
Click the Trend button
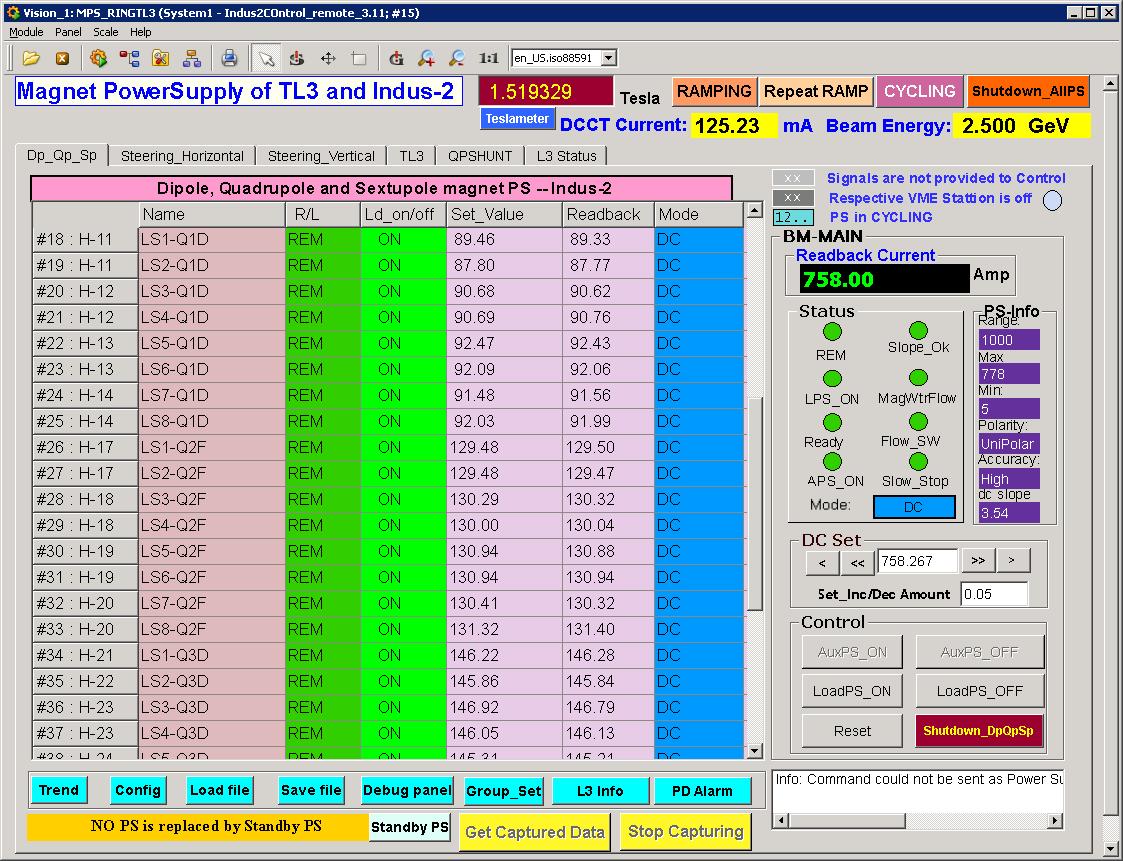59,790
